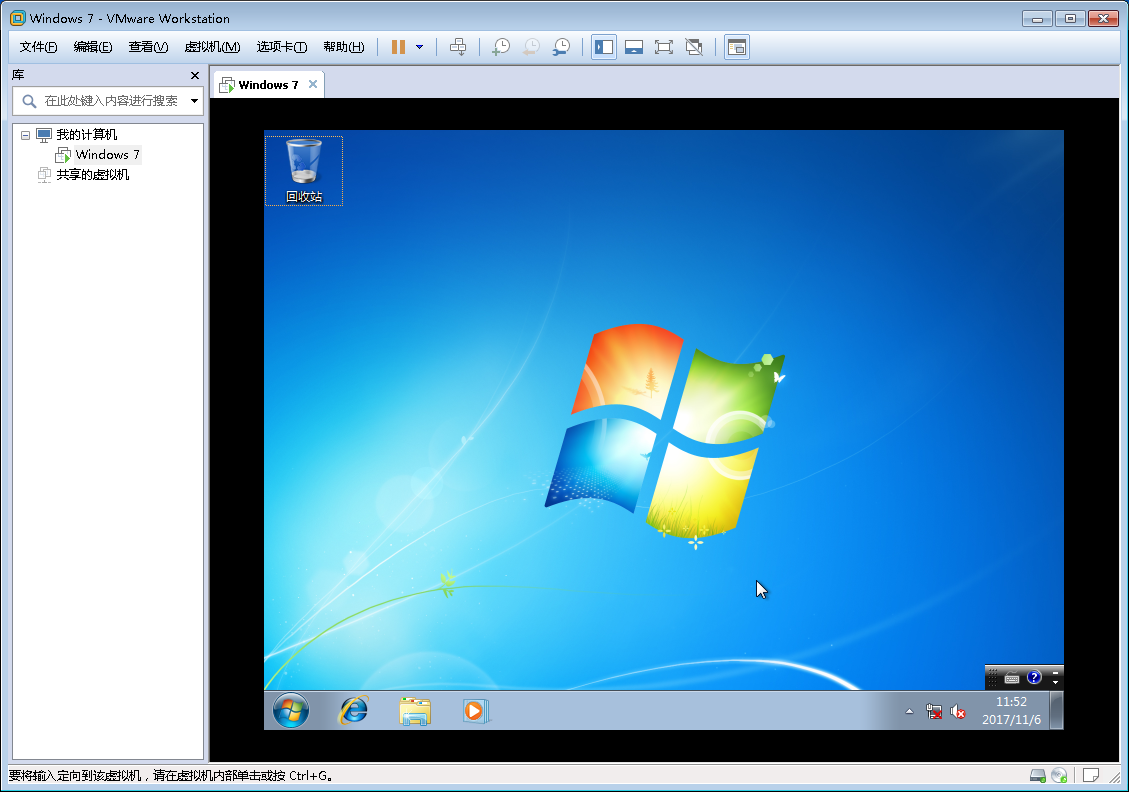Collapse the 我的计算机 tree node
1129x792 pixels.
tap(25, 135)
